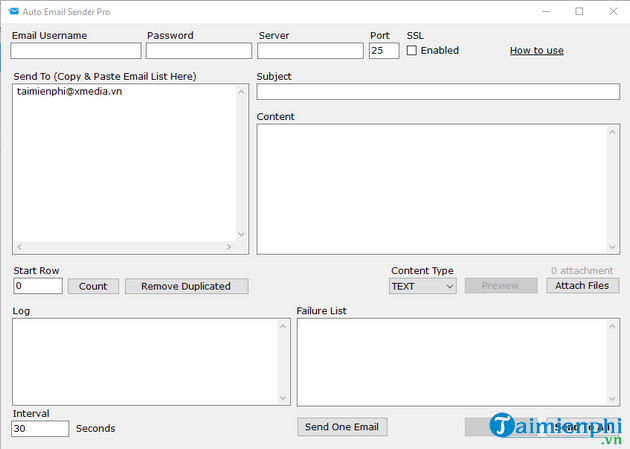Click the Remove Duplicated button
The image size is (630, 449).
point(186,286)
